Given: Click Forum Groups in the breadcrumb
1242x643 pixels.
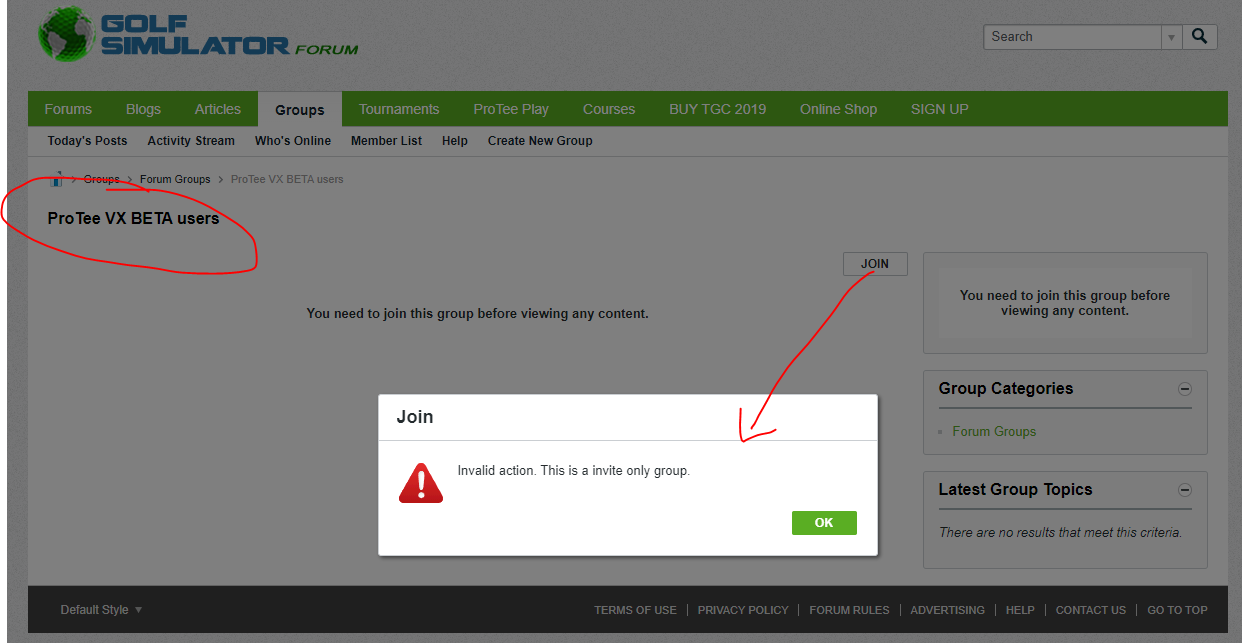Looking at the screenshot, I should (175, 180).
